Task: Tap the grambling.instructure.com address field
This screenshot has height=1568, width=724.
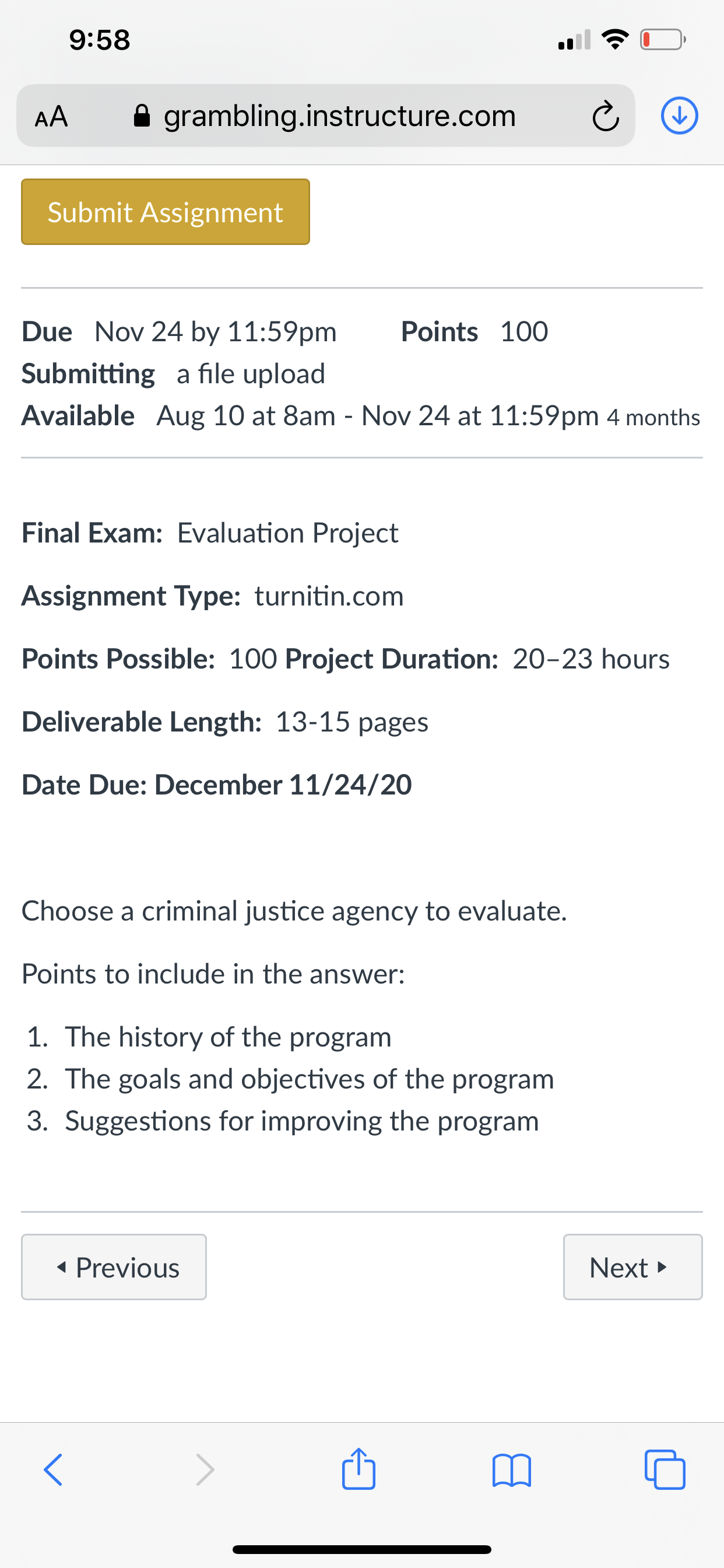Action: coord(325,116)
